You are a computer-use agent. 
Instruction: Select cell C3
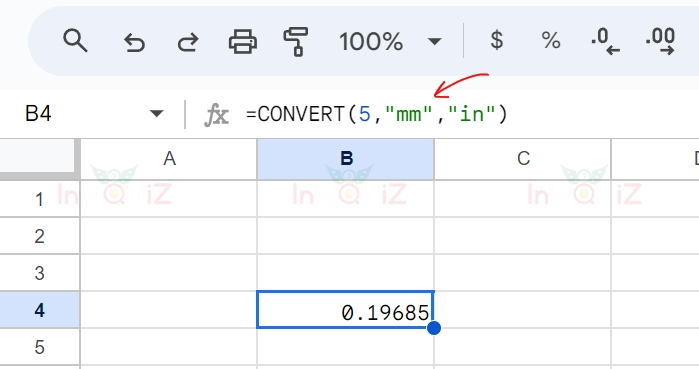pos(522,273)
